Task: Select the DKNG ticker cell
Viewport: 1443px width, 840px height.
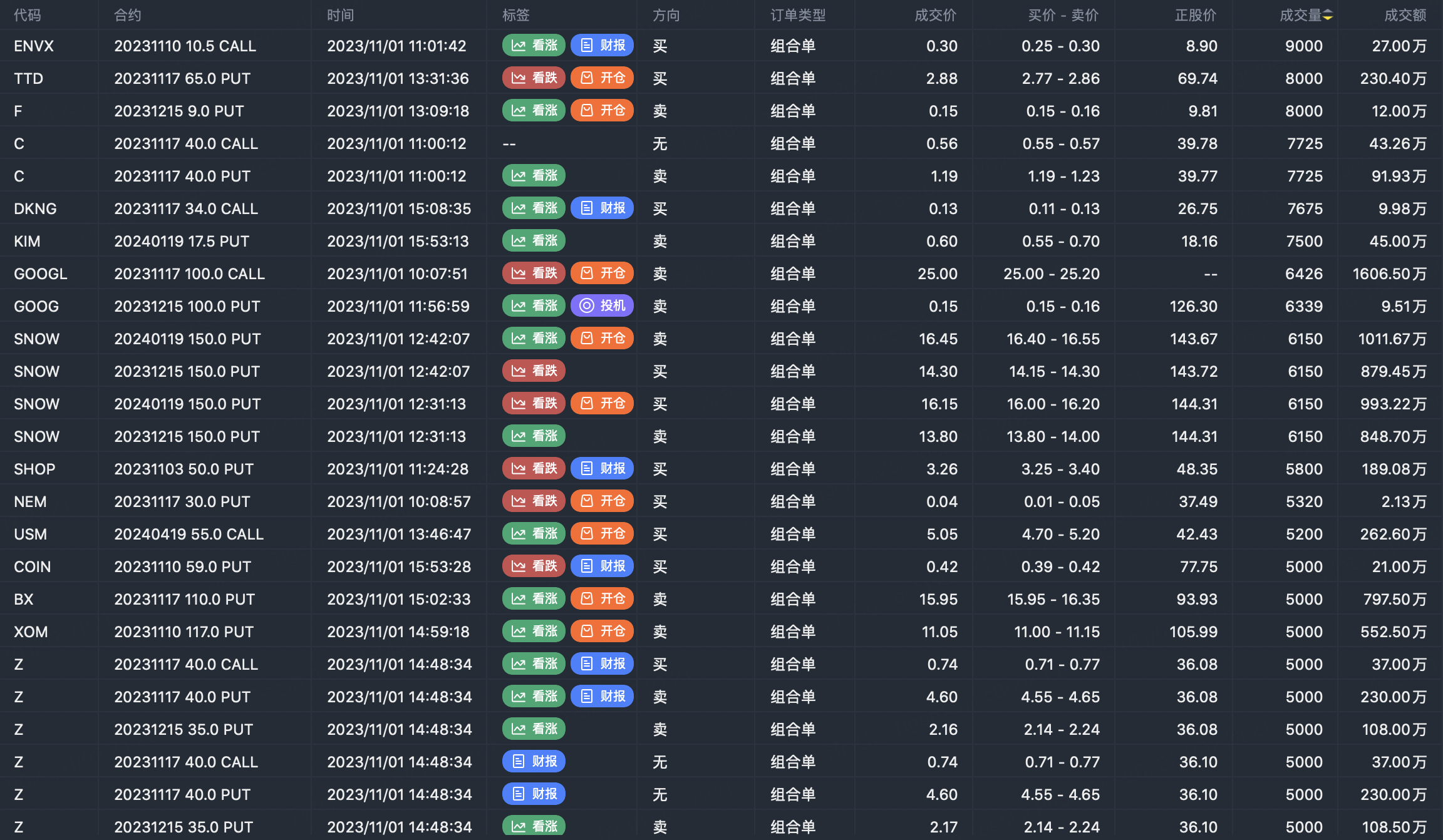Action: 35,208
